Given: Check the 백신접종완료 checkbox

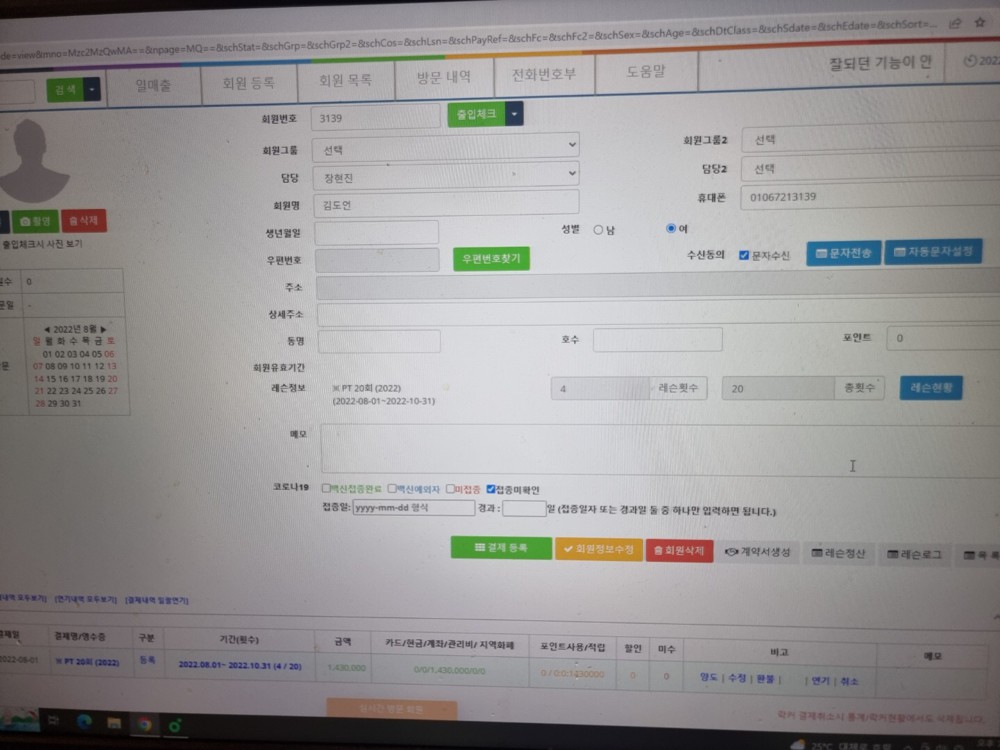Looking at the screenshot, I should point(326,489).
